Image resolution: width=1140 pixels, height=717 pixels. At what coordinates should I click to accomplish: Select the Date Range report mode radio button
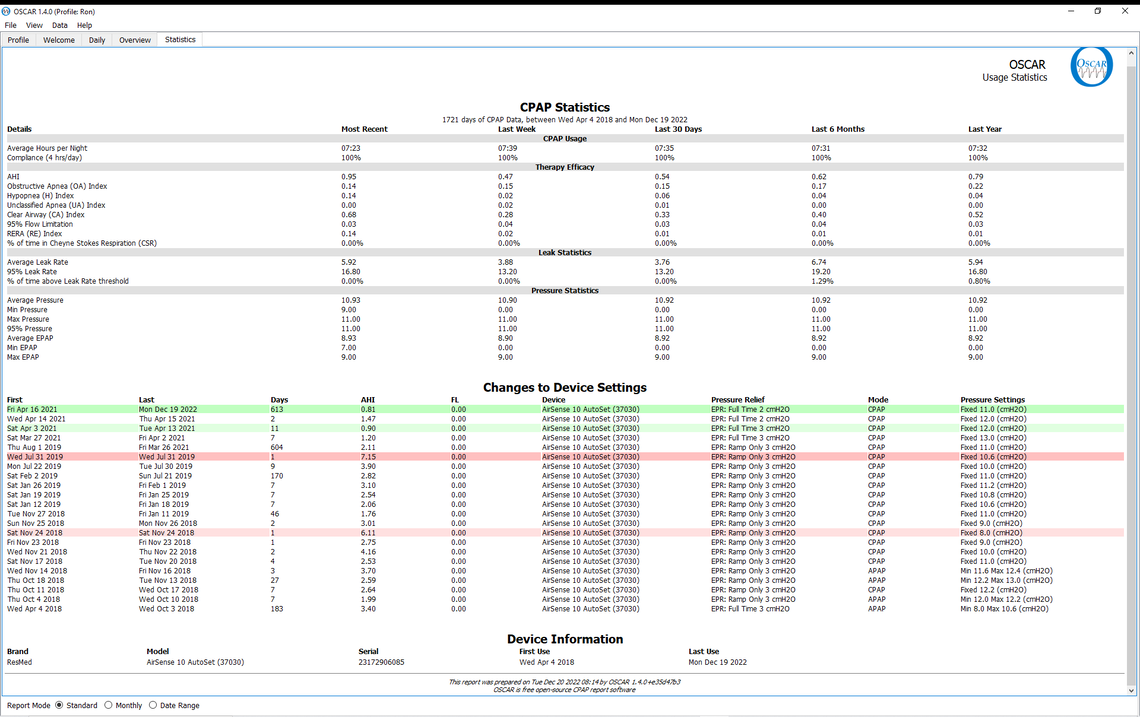tap(153, 705)
